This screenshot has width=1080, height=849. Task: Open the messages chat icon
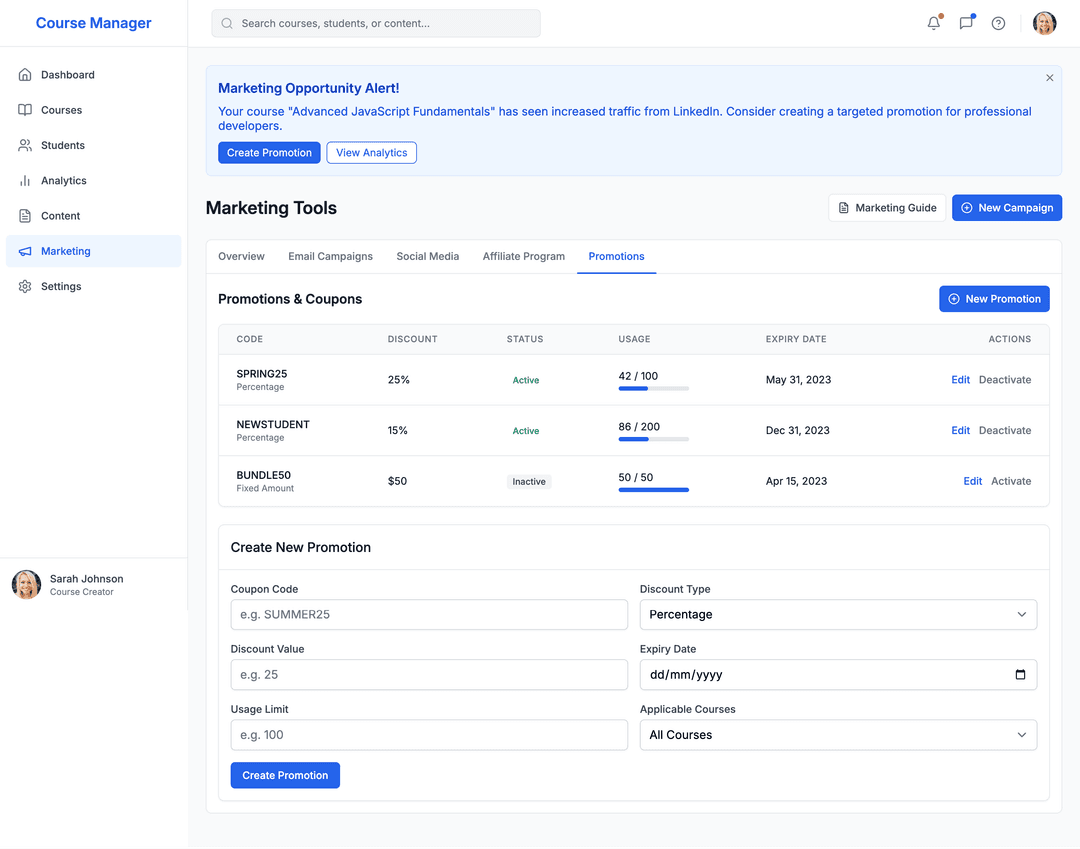[966, 23]
